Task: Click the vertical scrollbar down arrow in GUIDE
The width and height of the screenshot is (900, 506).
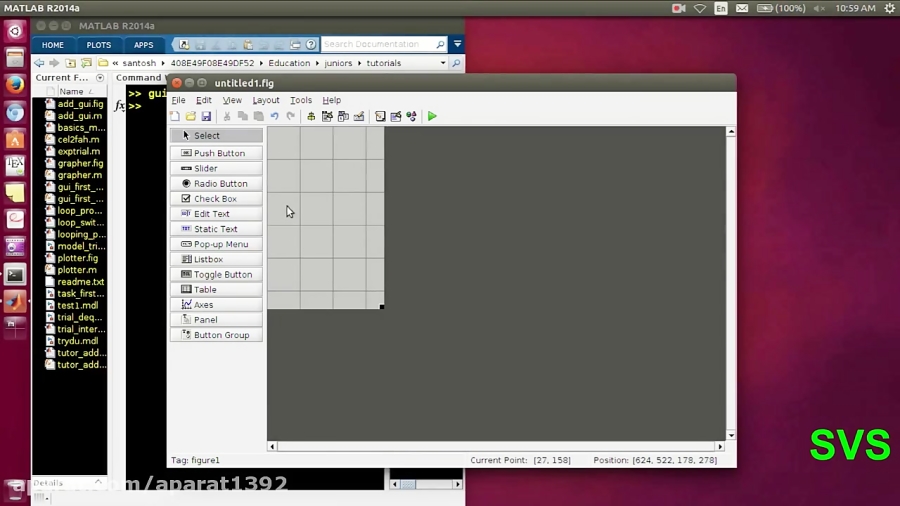Action: tap(731, 435)
